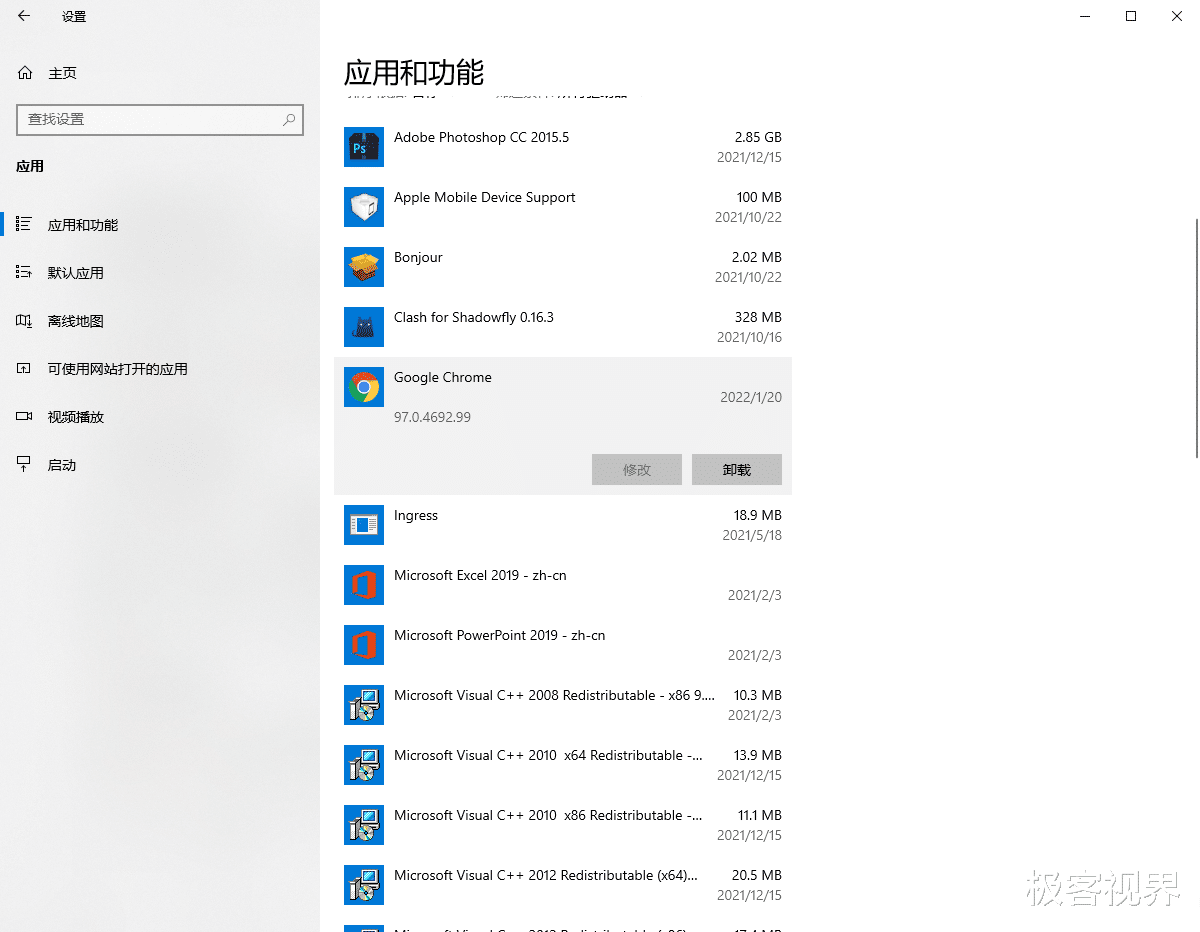Click the 20.5 MB size value
The width and height of the screenshot is (1200, 932).
[758, 875]
